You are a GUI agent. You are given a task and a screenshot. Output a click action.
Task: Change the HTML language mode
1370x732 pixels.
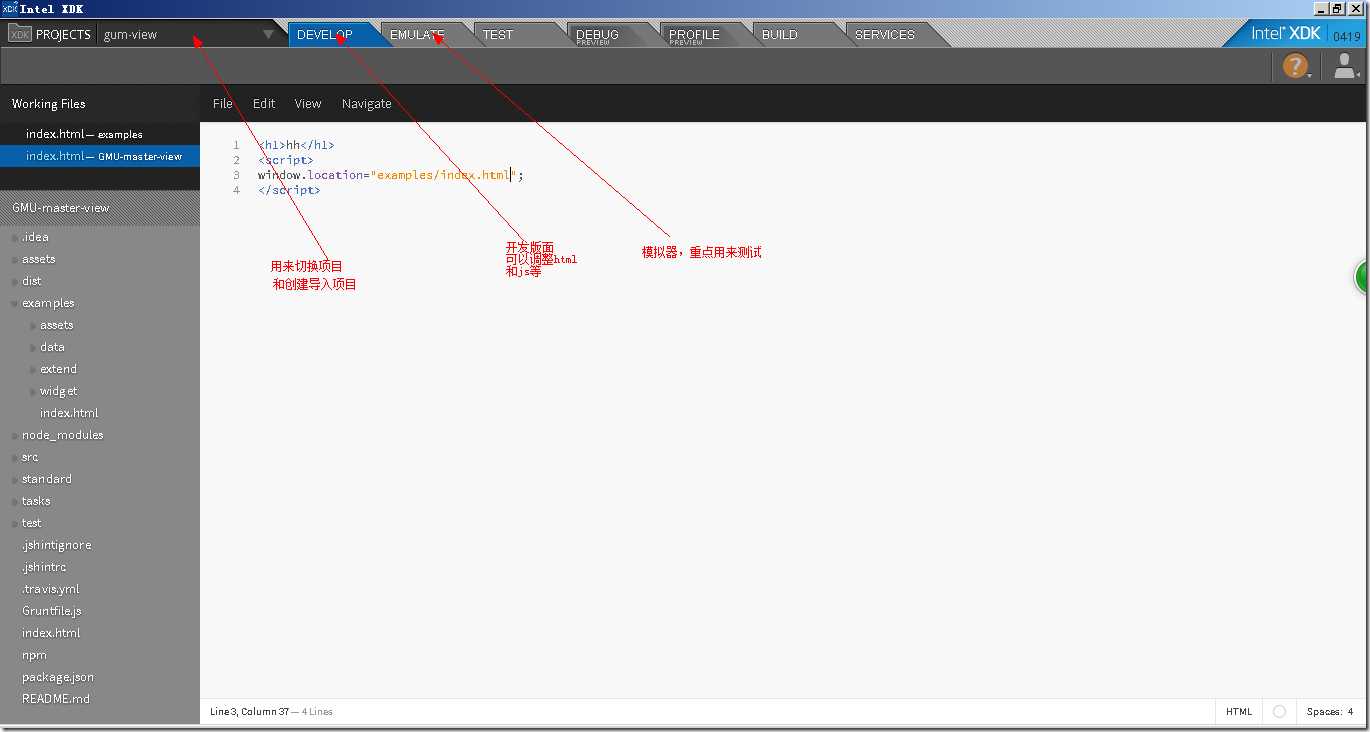click(x=1239, y=712)
